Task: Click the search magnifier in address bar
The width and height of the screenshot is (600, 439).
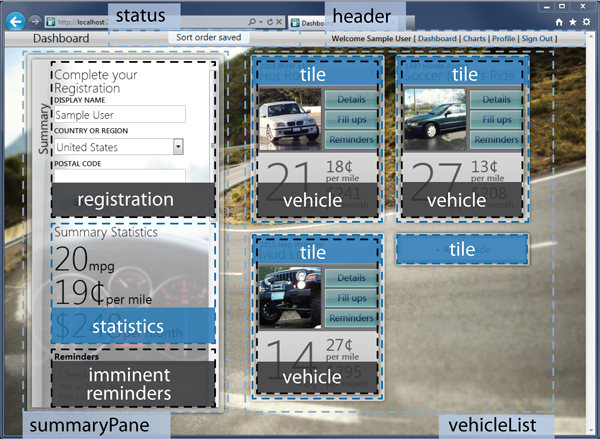Action: pos(251,22)
